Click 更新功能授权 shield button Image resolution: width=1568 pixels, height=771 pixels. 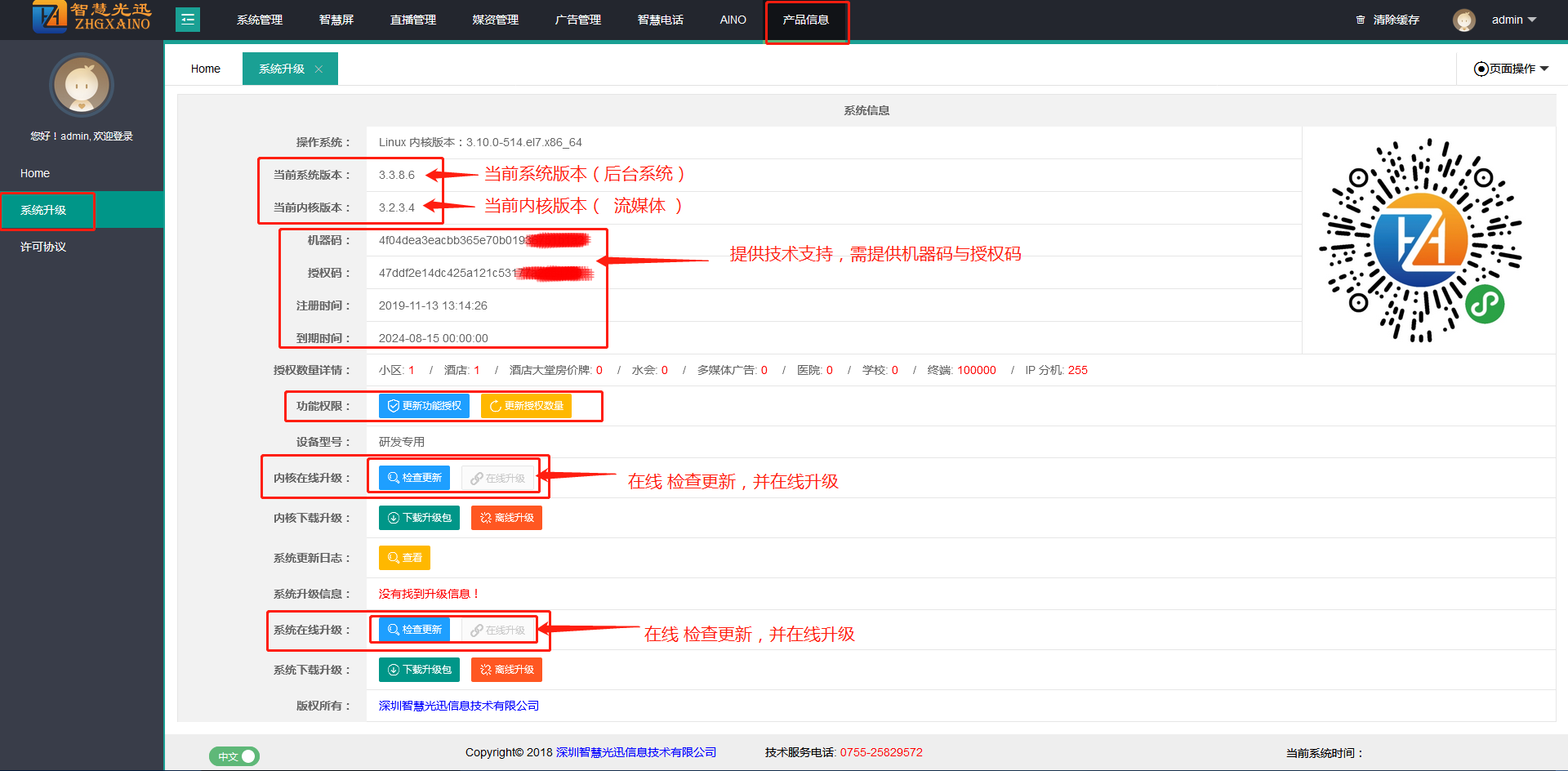(424, 406)
